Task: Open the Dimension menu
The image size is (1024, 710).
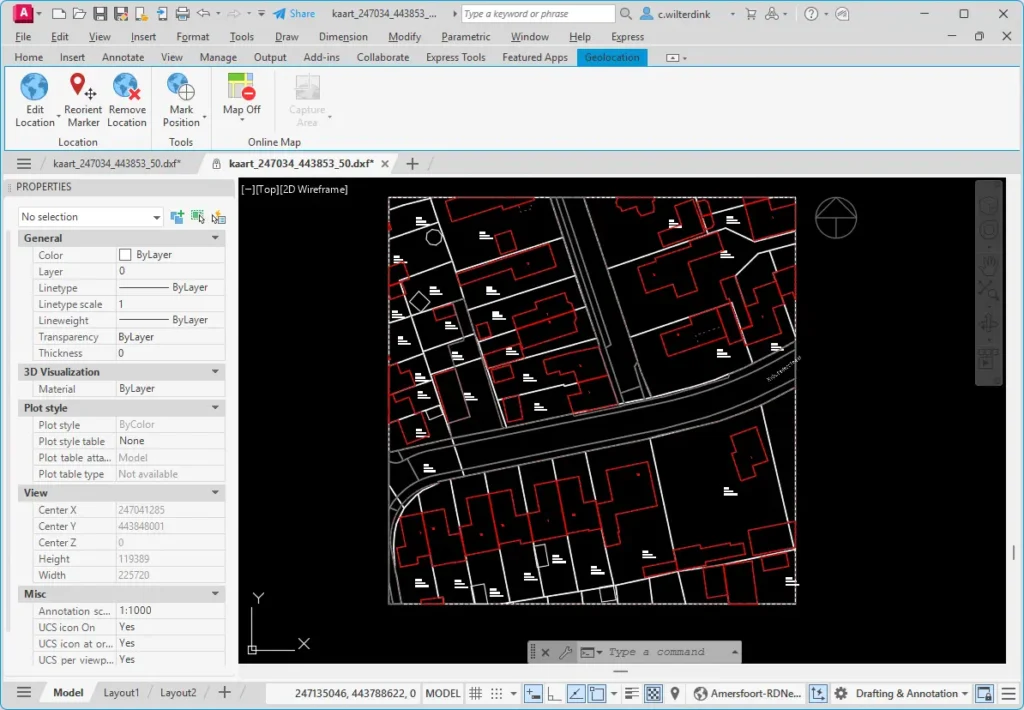Action: 343,36
